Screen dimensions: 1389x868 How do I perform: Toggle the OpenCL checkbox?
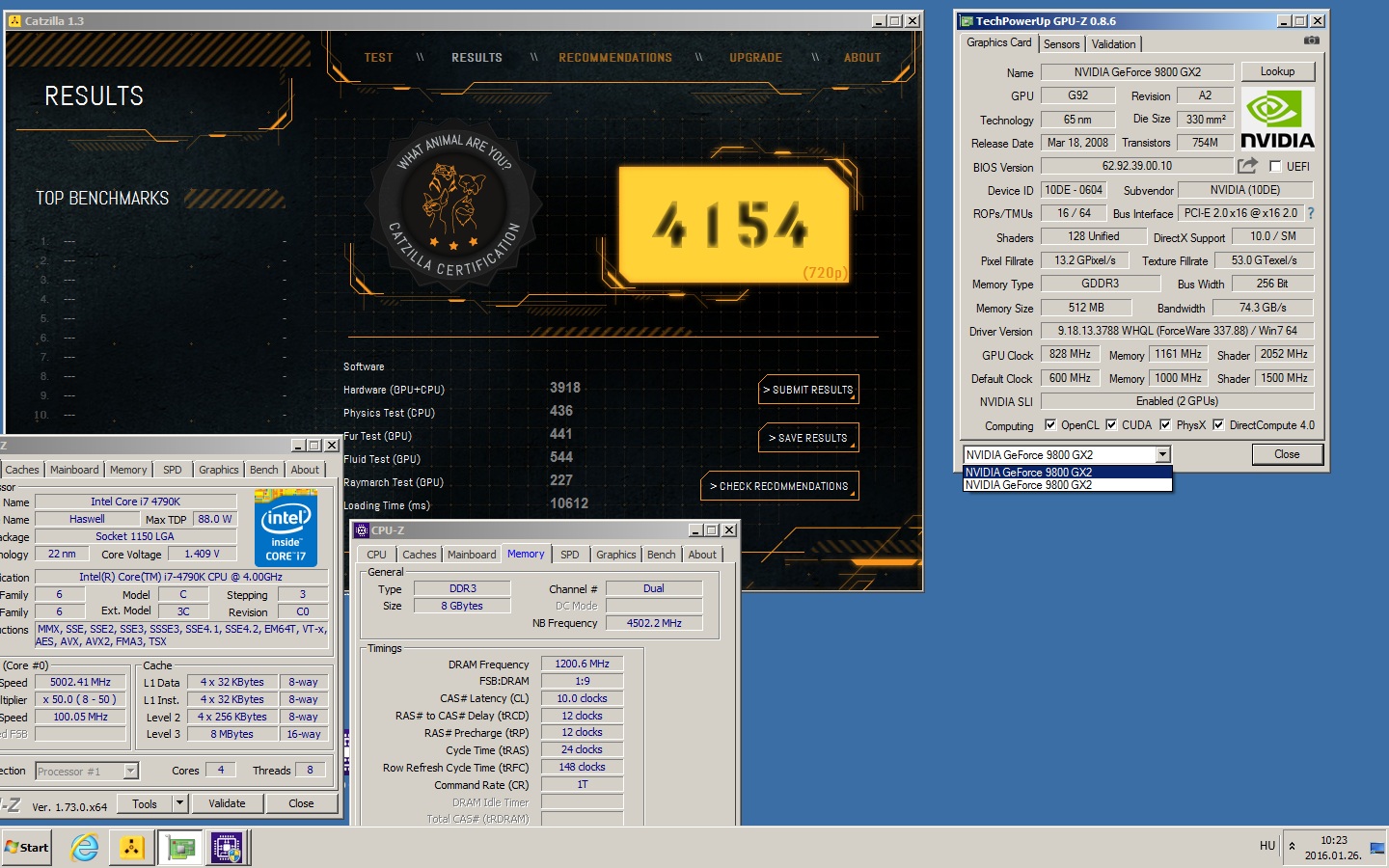1050,424
